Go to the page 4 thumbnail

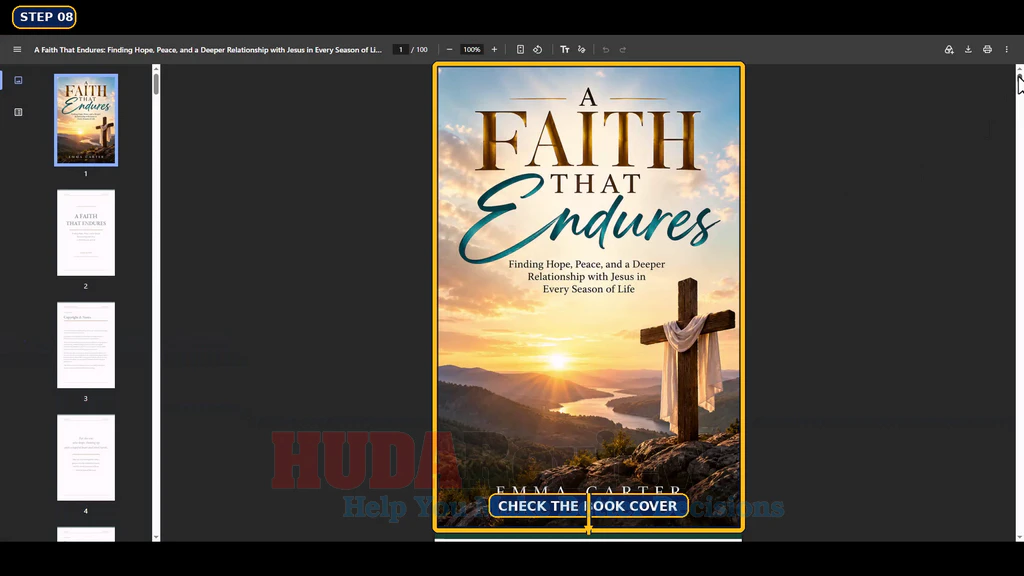[86, 457]
